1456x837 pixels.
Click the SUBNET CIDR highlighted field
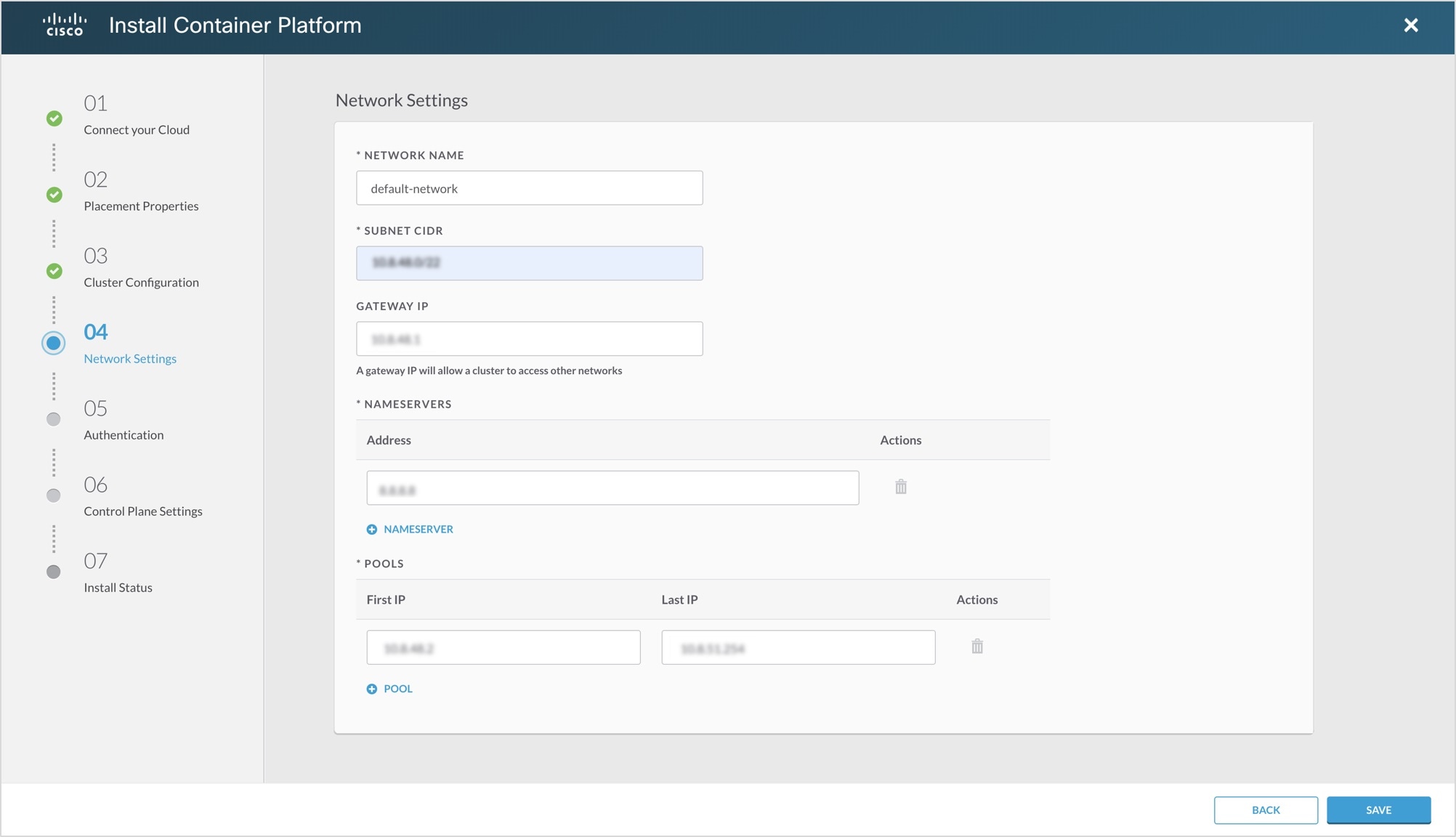529,263
